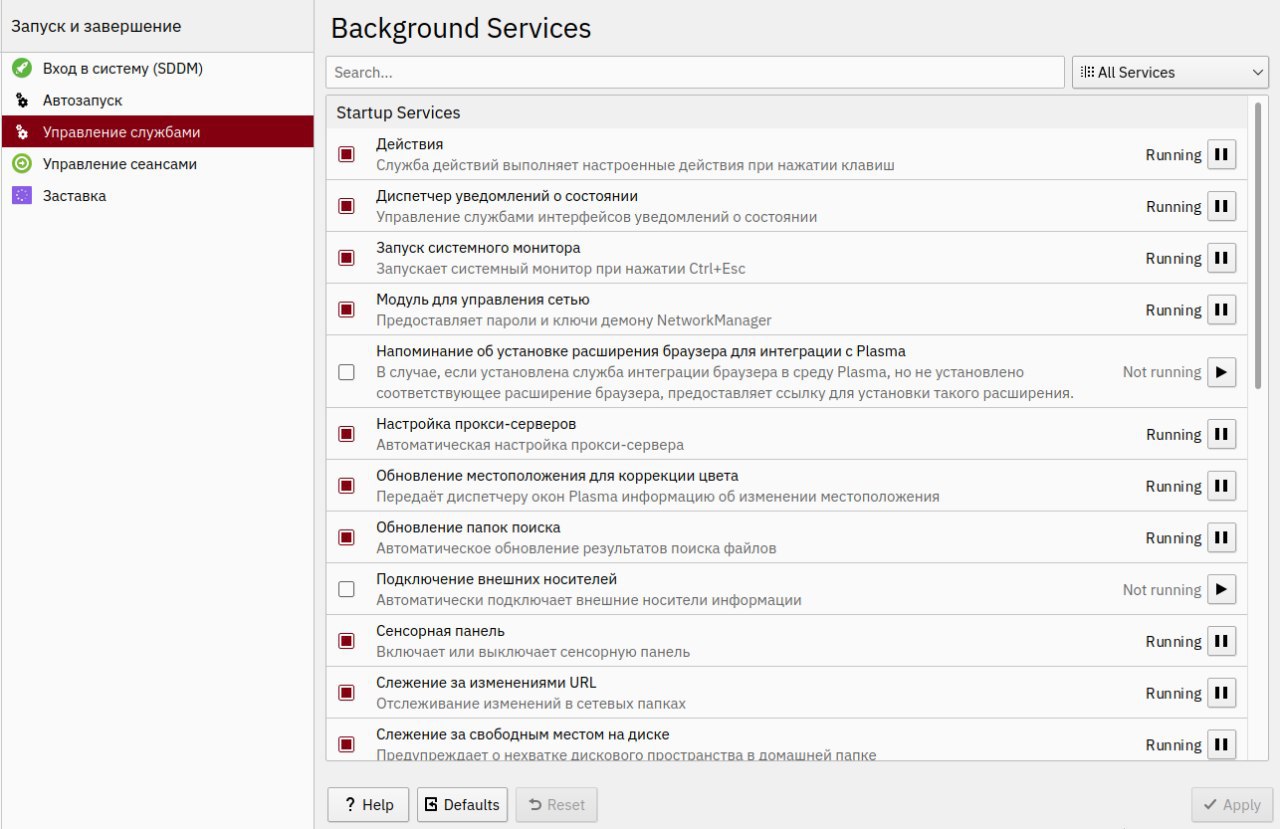This screenshot has height=829, width=1280.
Task: Click the Reset button
Action: pos(556,805)
